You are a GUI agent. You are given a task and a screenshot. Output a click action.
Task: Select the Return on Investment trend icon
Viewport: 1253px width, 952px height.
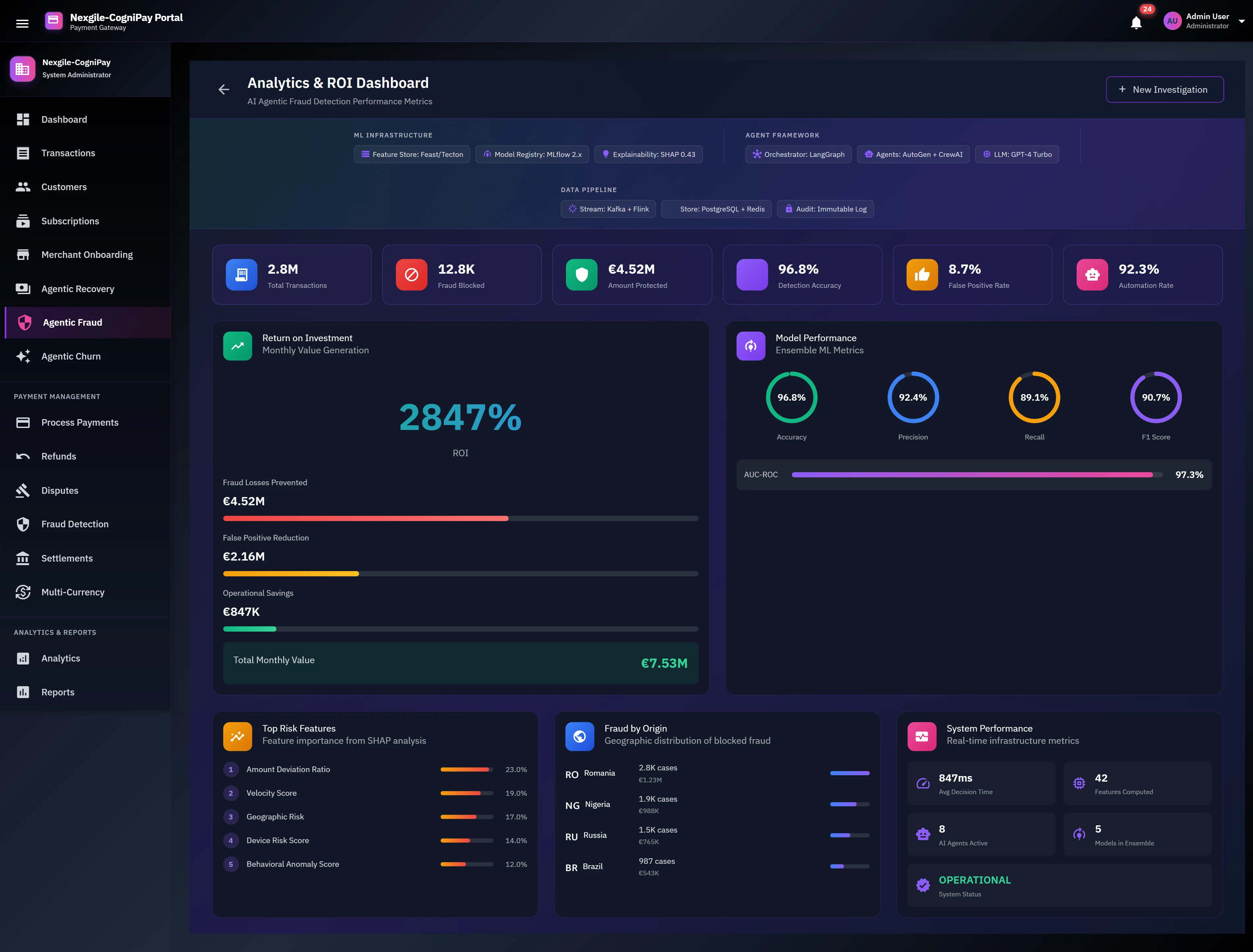[238, 346]
